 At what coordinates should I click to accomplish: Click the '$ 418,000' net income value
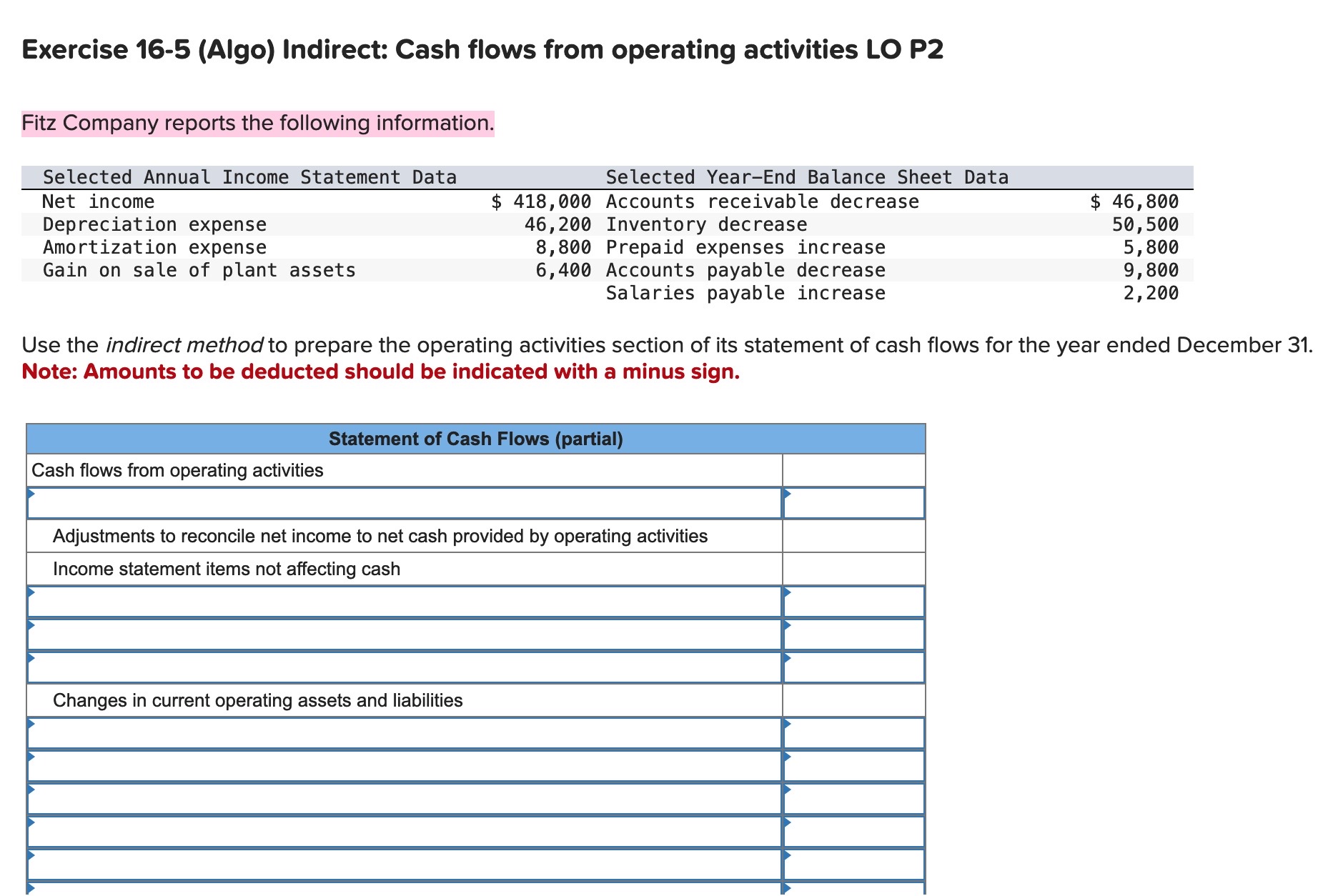click(542, 201)
